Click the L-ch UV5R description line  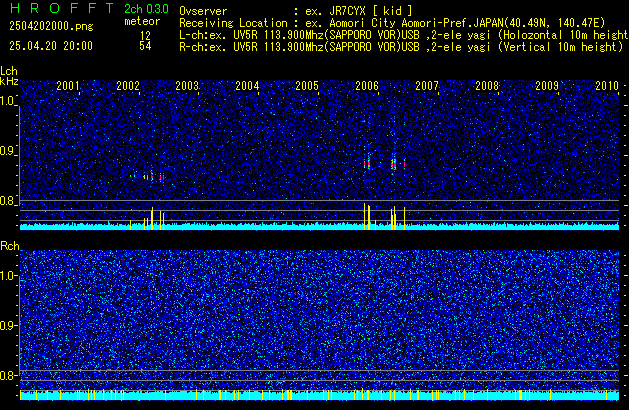pyautogui.click(x=404, y=35)
